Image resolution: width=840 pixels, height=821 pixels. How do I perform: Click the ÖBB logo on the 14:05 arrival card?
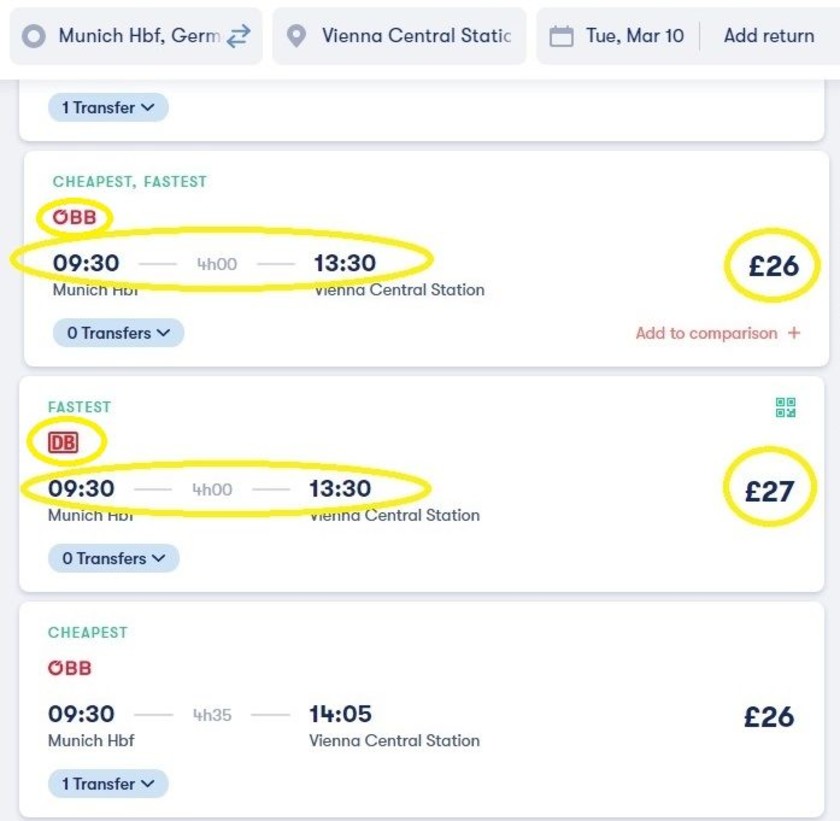pyautogui.click(x=70, y=668)
